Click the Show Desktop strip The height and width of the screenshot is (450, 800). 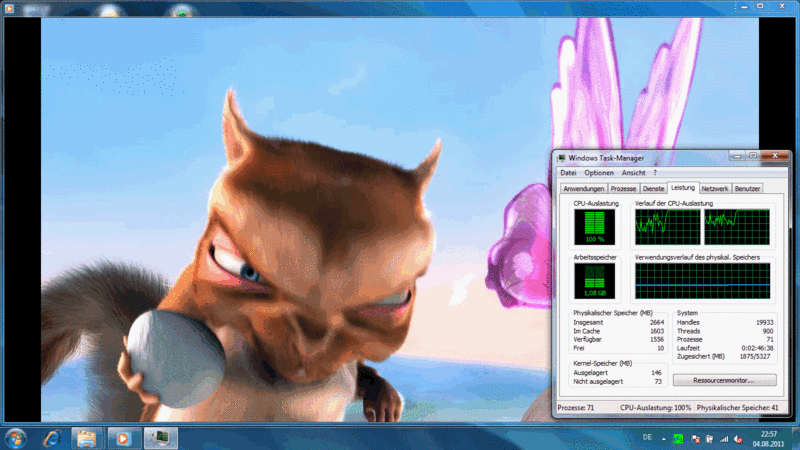click(795, 438)
